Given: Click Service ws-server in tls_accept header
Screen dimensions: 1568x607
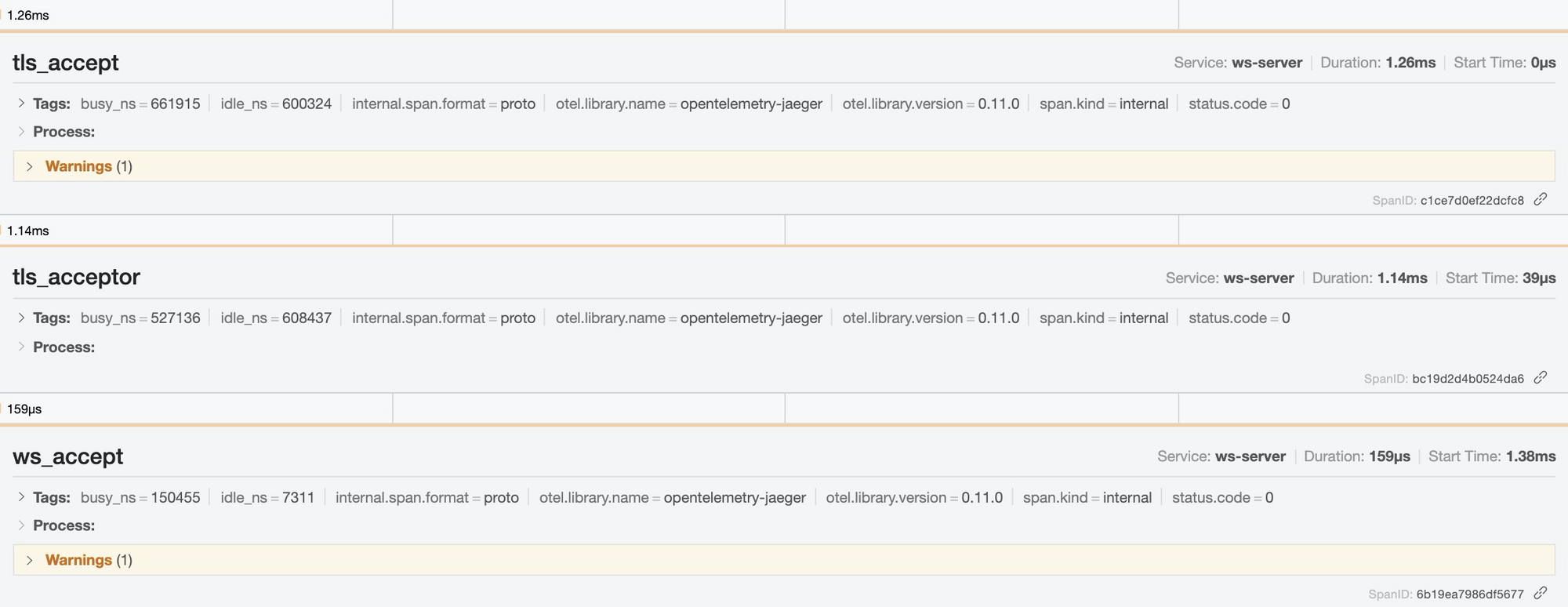Looking at the screenshot, I should [x=1238, y=63].
